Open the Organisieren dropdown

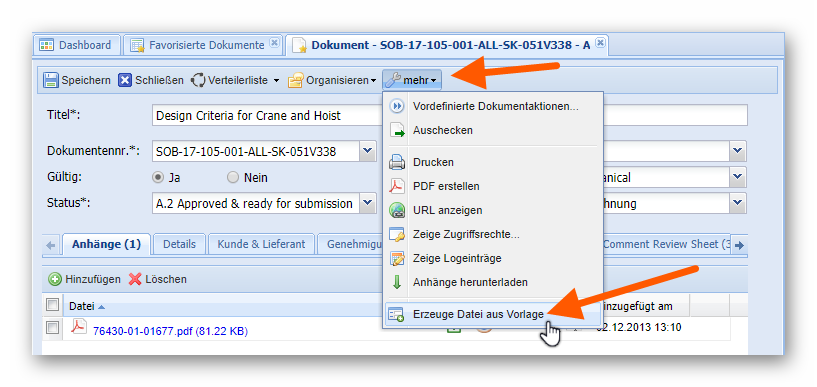pyautogui.click(x=332, y=80)
